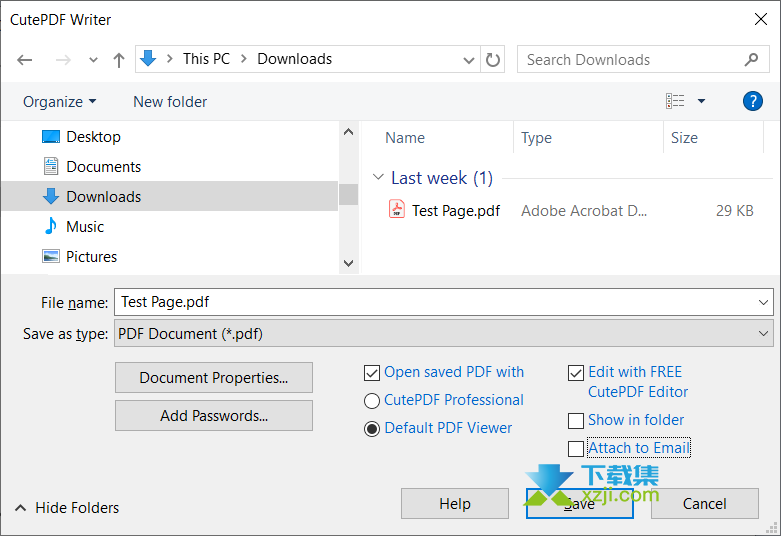Click the PDF icon of Test Page.pdf

396,209
